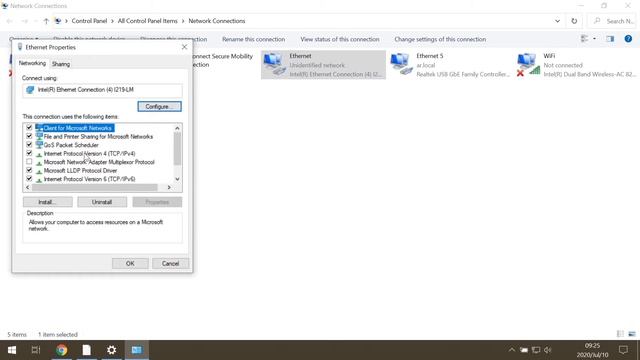Switch to the Networking tab

[x=32, y=63]
